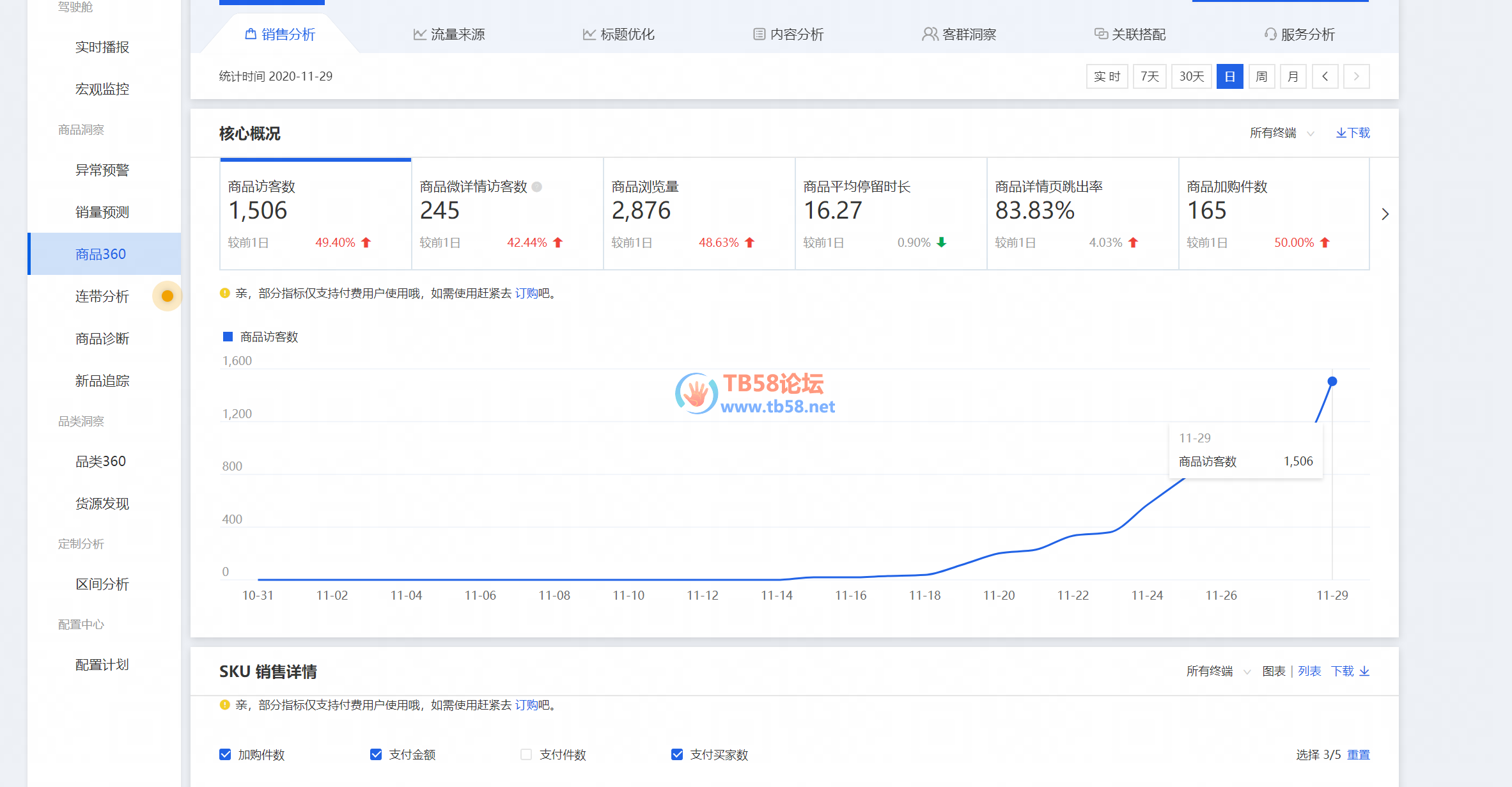
Task: Click the 服务分析 headset icon
Action: point(1270,35)
